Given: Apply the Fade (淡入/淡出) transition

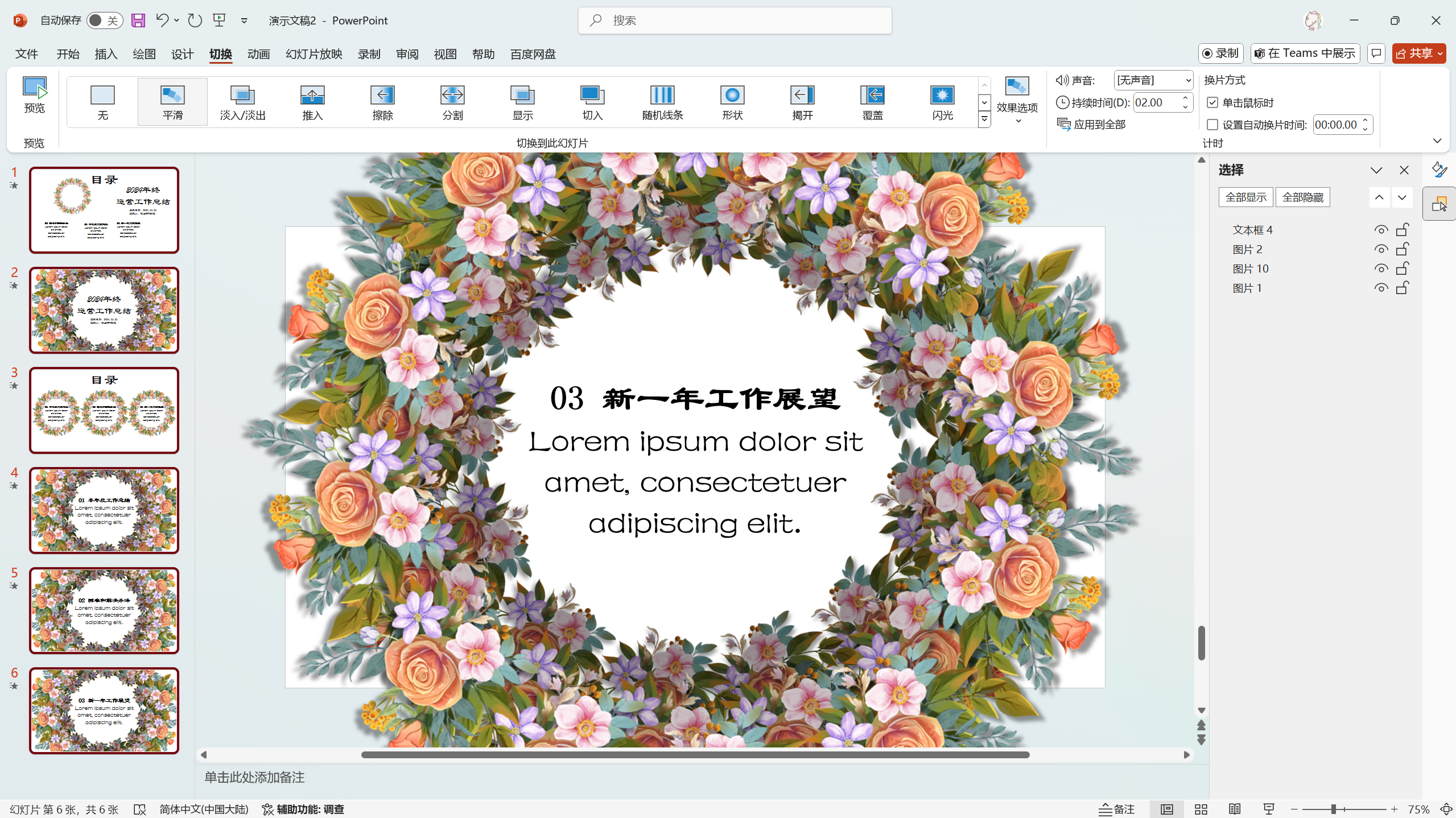Looking at the screenshot, I should pyautogui.click(x=243, y=102).
